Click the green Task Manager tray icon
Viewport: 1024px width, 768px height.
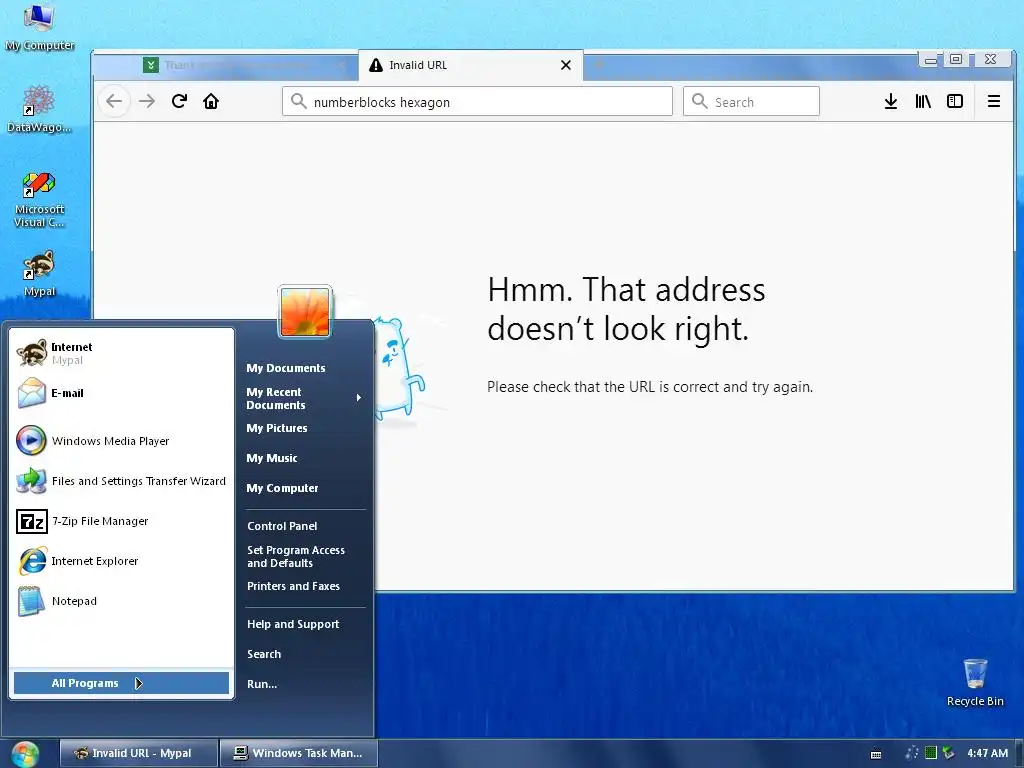point(931,753)
